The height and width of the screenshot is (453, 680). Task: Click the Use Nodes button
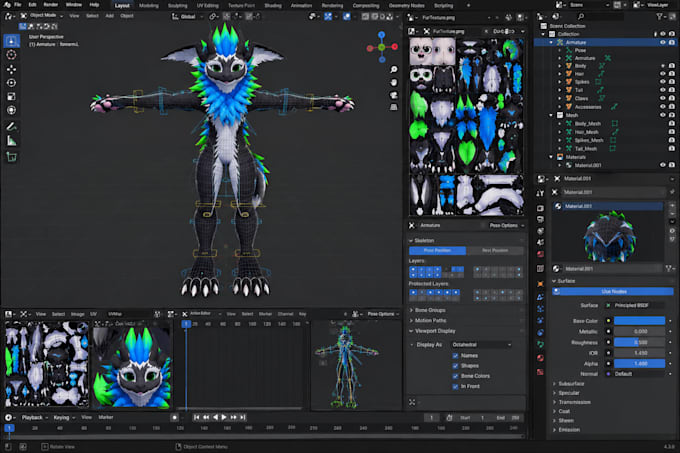point(613,292)
